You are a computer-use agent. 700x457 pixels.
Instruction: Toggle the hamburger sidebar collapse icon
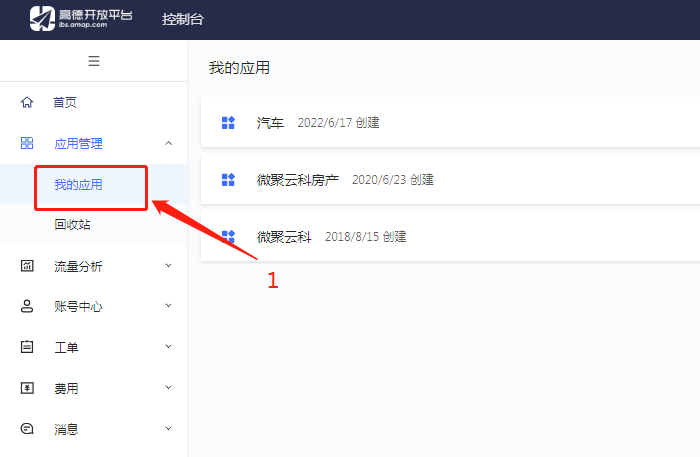(94, 61)
